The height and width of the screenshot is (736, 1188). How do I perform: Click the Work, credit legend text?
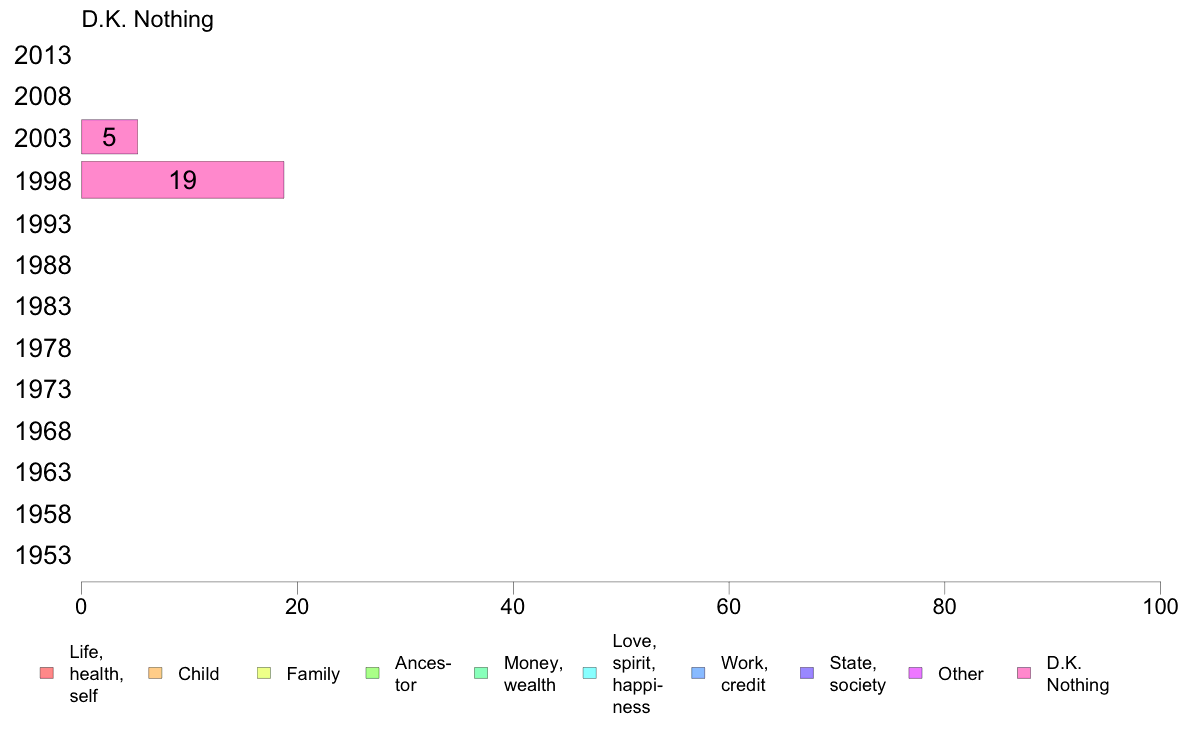[744, 674]
